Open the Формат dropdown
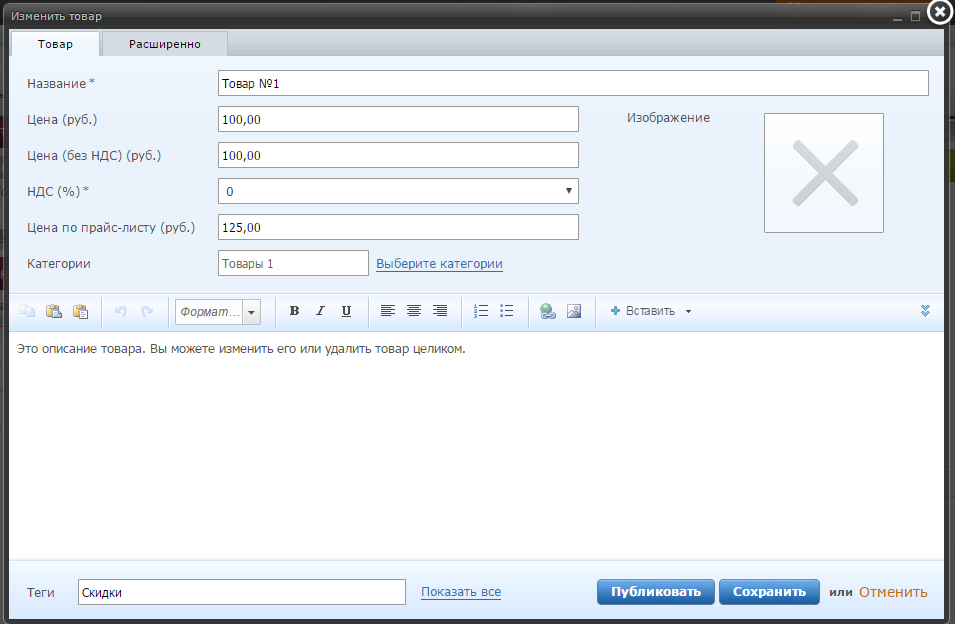Screen dimensions: 955x624 coord(218,312)
